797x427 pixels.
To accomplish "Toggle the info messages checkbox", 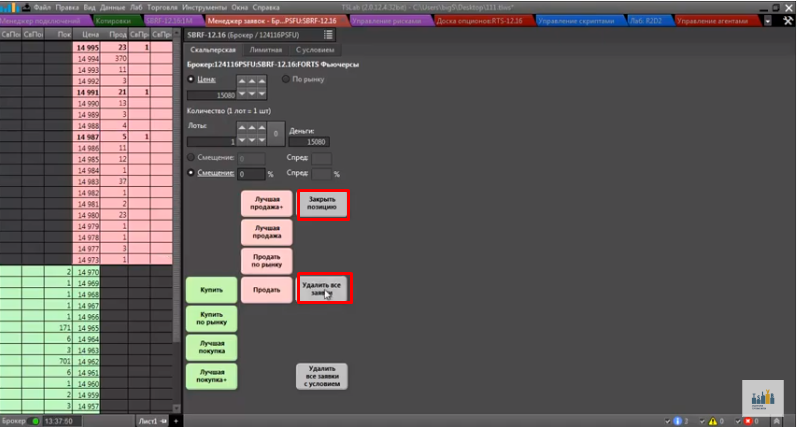I will tap(668, 421).
